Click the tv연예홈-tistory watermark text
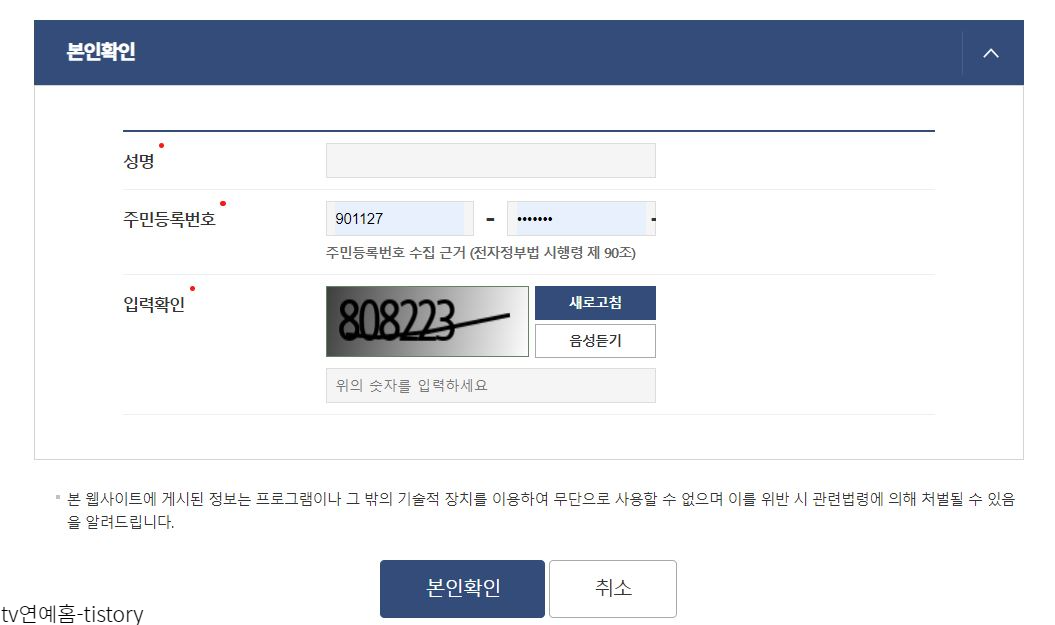This screenshot has height=625, width=1055. [72, 614]
